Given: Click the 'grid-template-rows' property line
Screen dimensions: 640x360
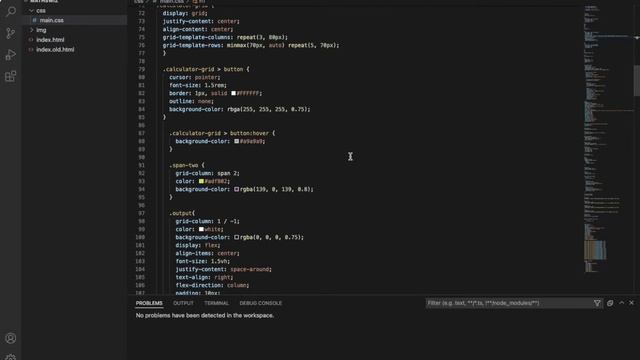Looking at the screenshot, I should [251, 45].
